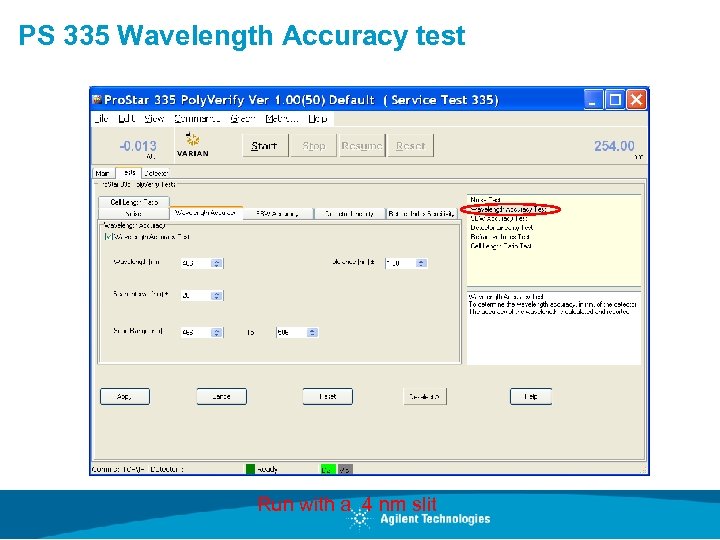Image resolution: width=720 pixels, height=540 pixels.
Task: Click the Ready status text
Action: 267,469
